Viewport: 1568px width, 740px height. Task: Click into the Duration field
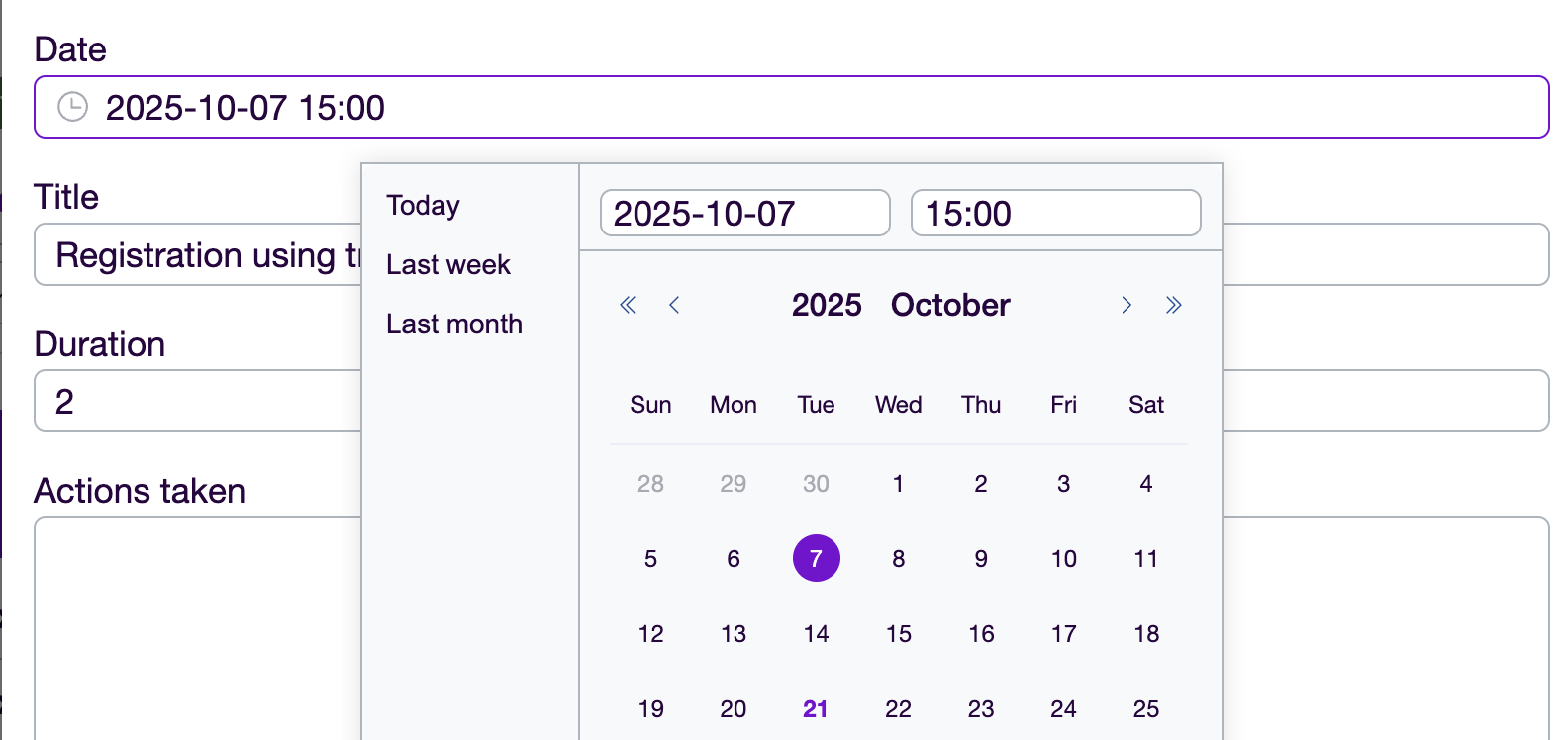(x=198, y=402)
